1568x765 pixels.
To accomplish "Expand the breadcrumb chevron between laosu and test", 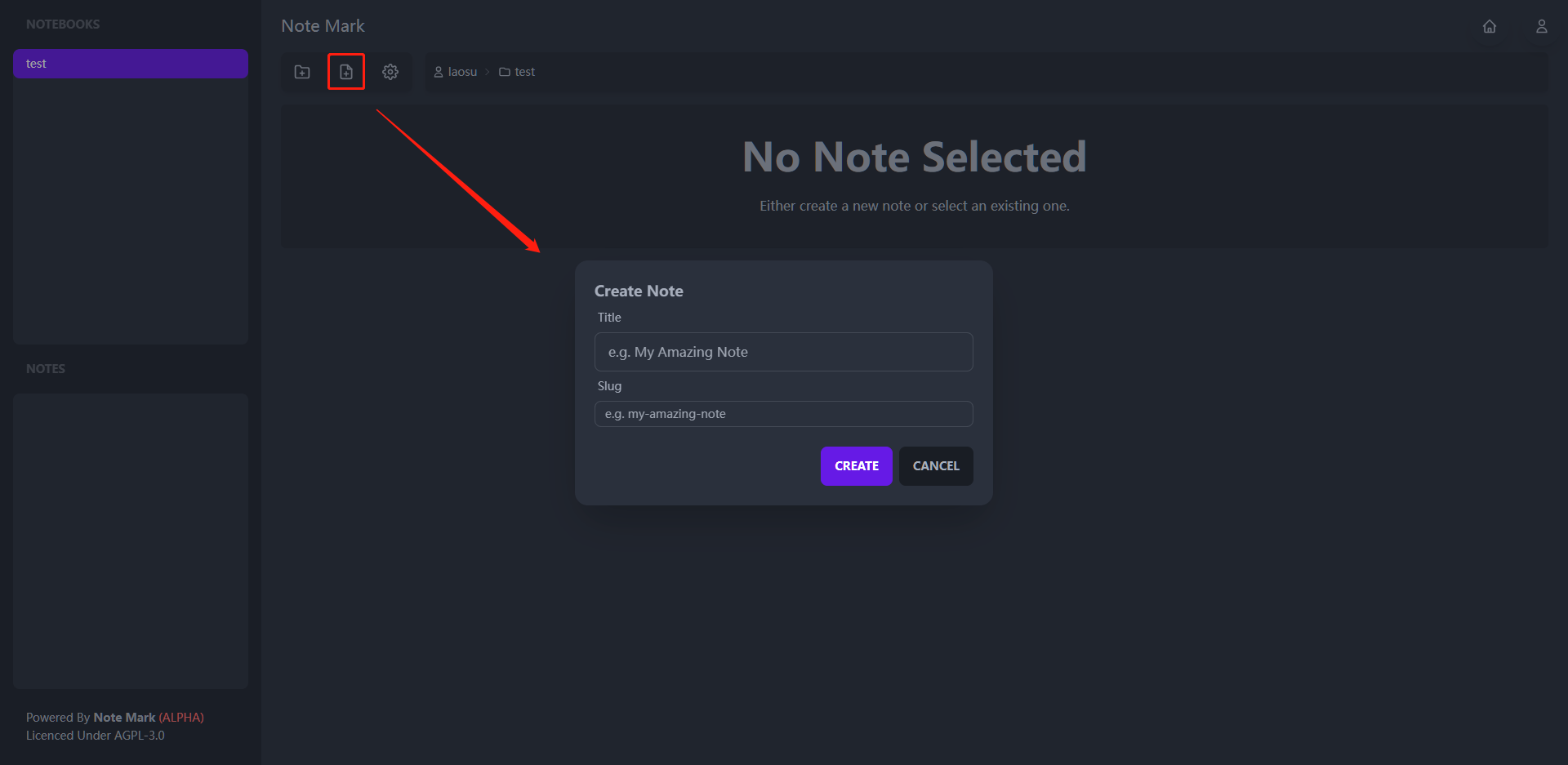I will tap(488, 72).
